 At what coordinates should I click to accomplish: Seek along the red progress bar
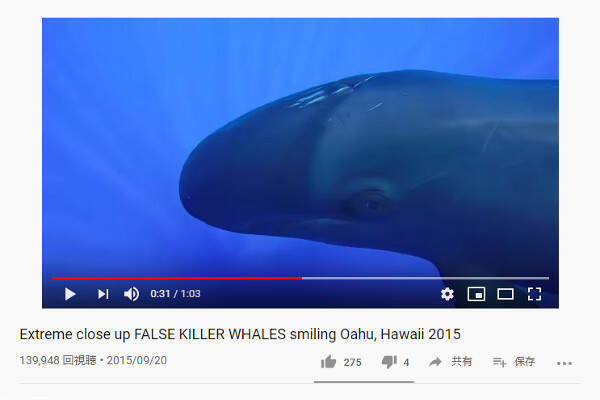[177, 278]
